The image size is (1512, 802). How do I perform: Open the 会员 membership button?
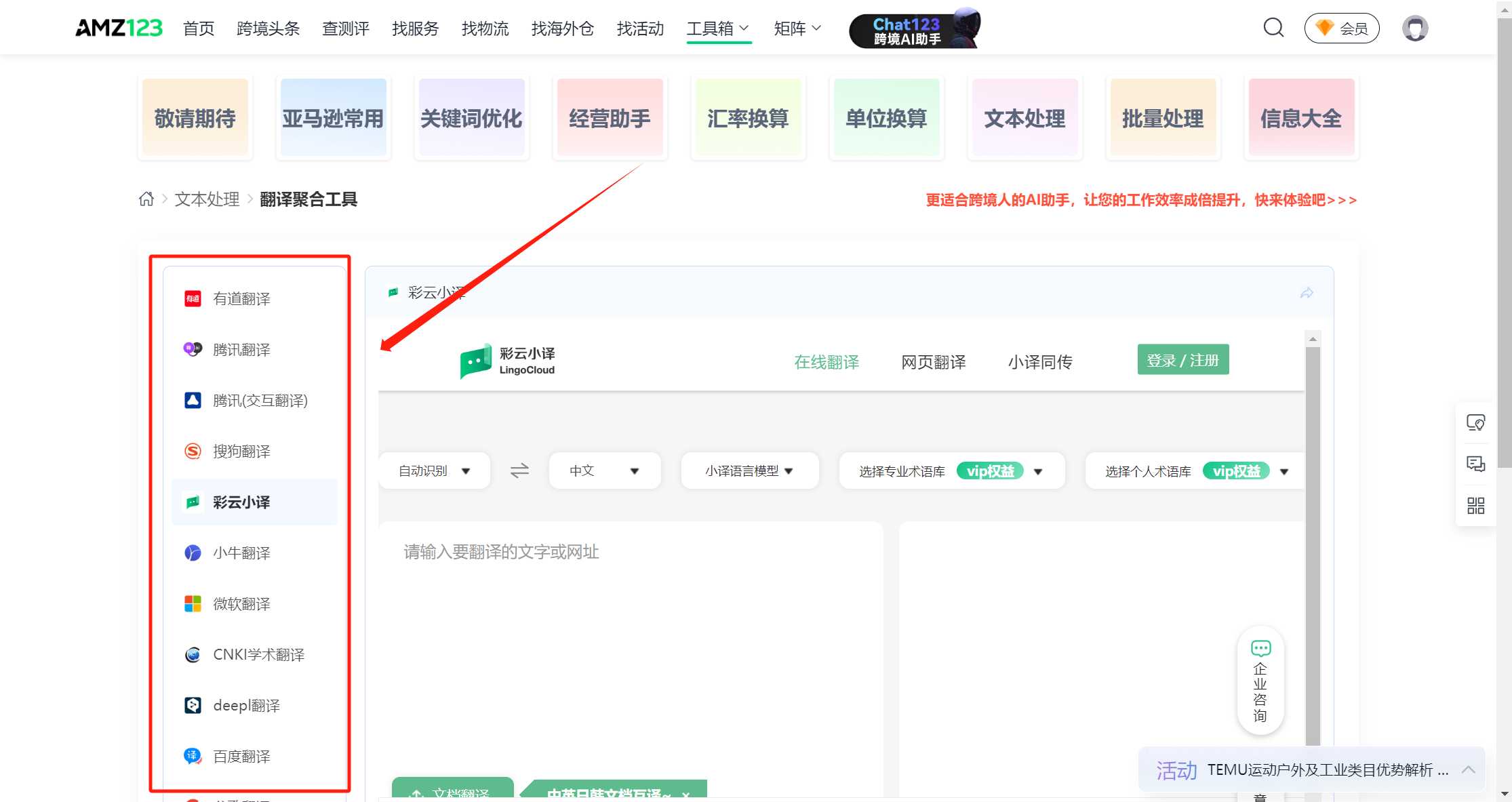point(1341,28)
